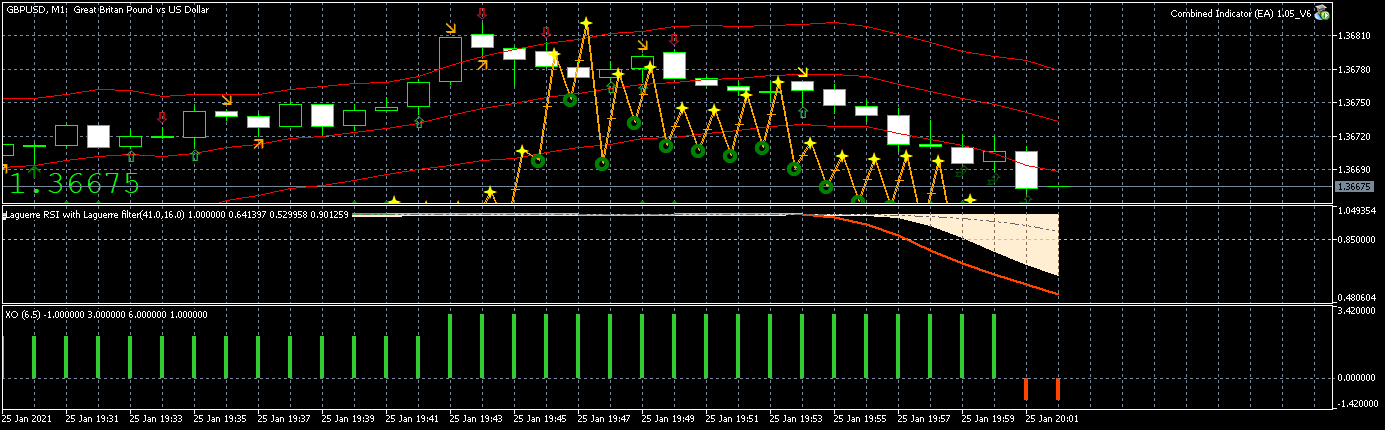Image resolution: width=1385 pixels, height=430 pixels.
Task: Click the last orange XO histogram bar
Action: [1058, 389]
